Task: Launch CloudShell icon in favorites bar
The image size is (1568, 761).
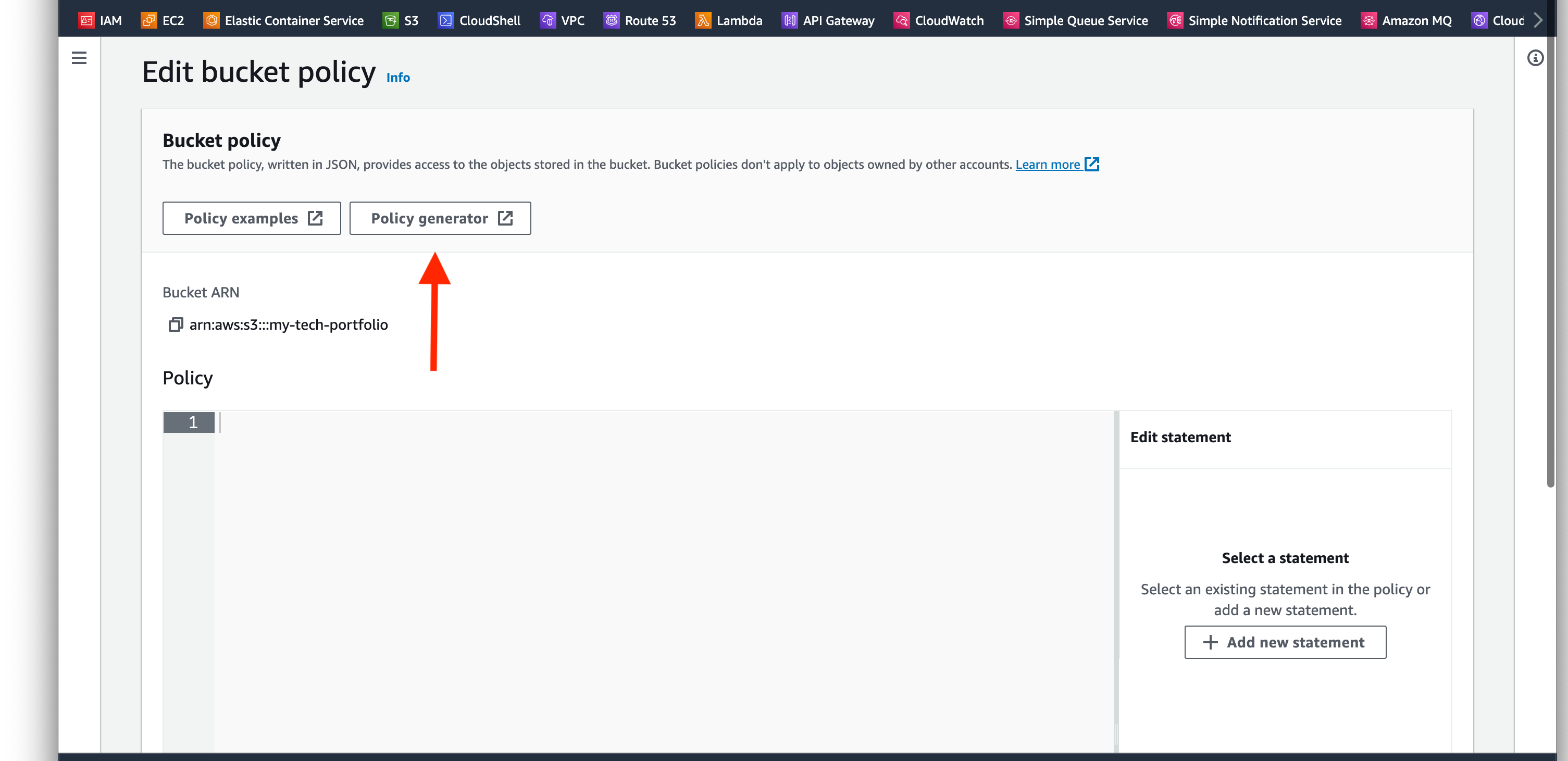Action: point(445,21)
